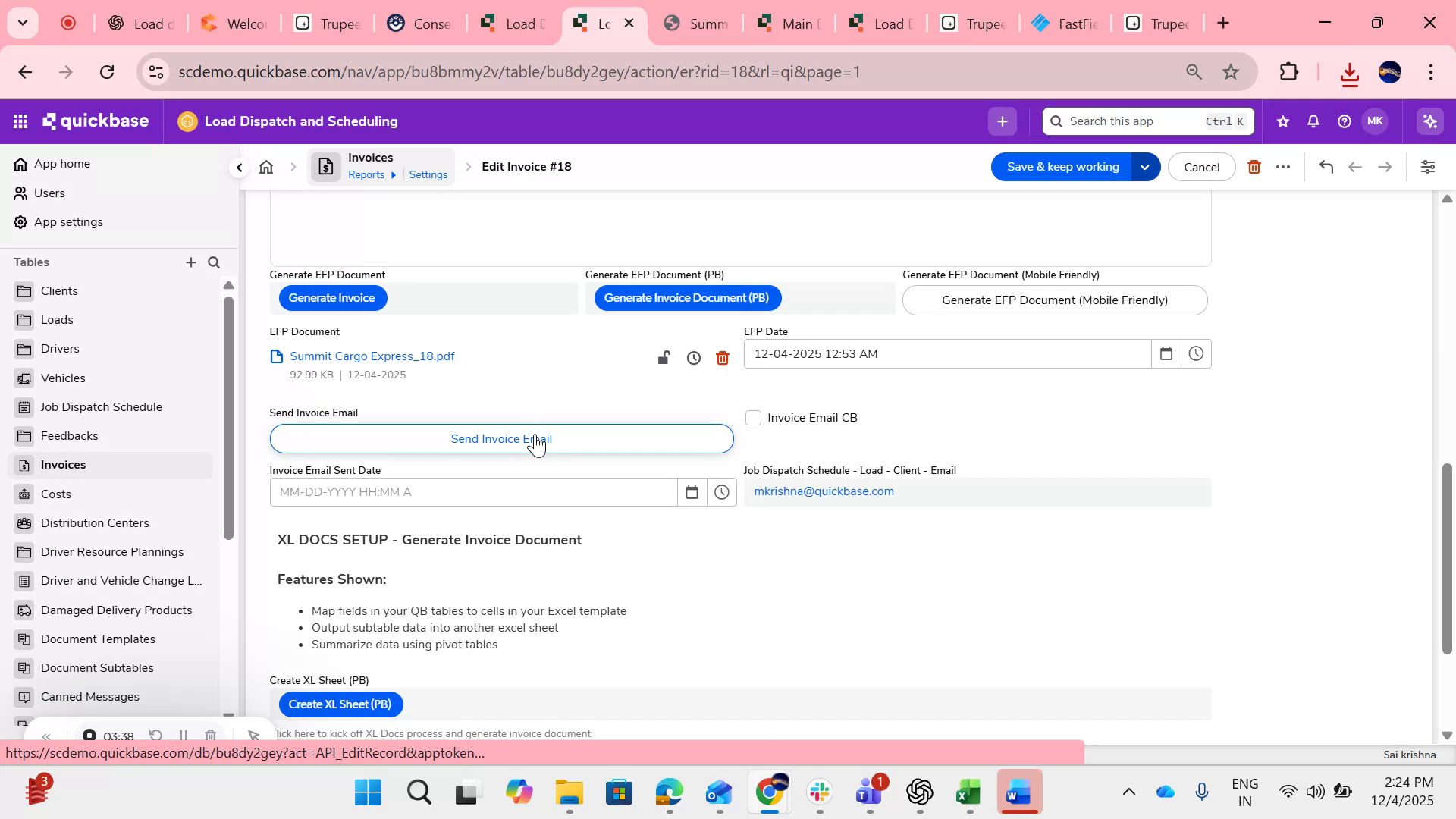This screenshot has width=1456, height=819.
Task: Toggle the lock icon on the EFP document
Action: (664, 357)
